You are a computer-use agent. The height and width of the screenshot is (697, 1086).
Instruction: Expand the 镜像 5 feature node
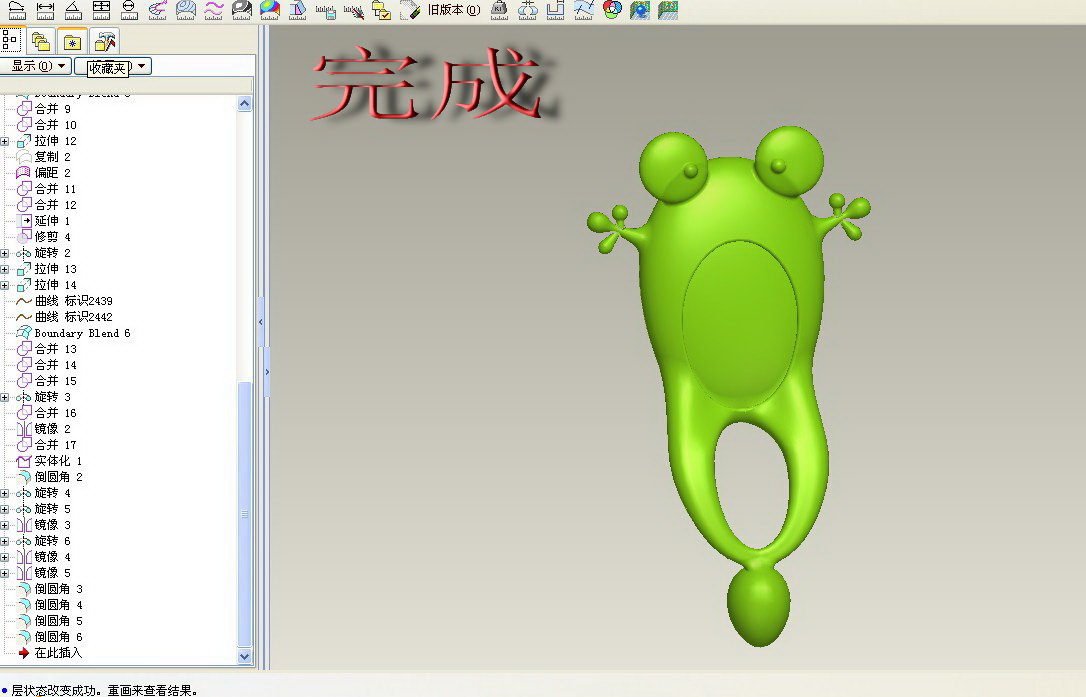click(5, 573)
